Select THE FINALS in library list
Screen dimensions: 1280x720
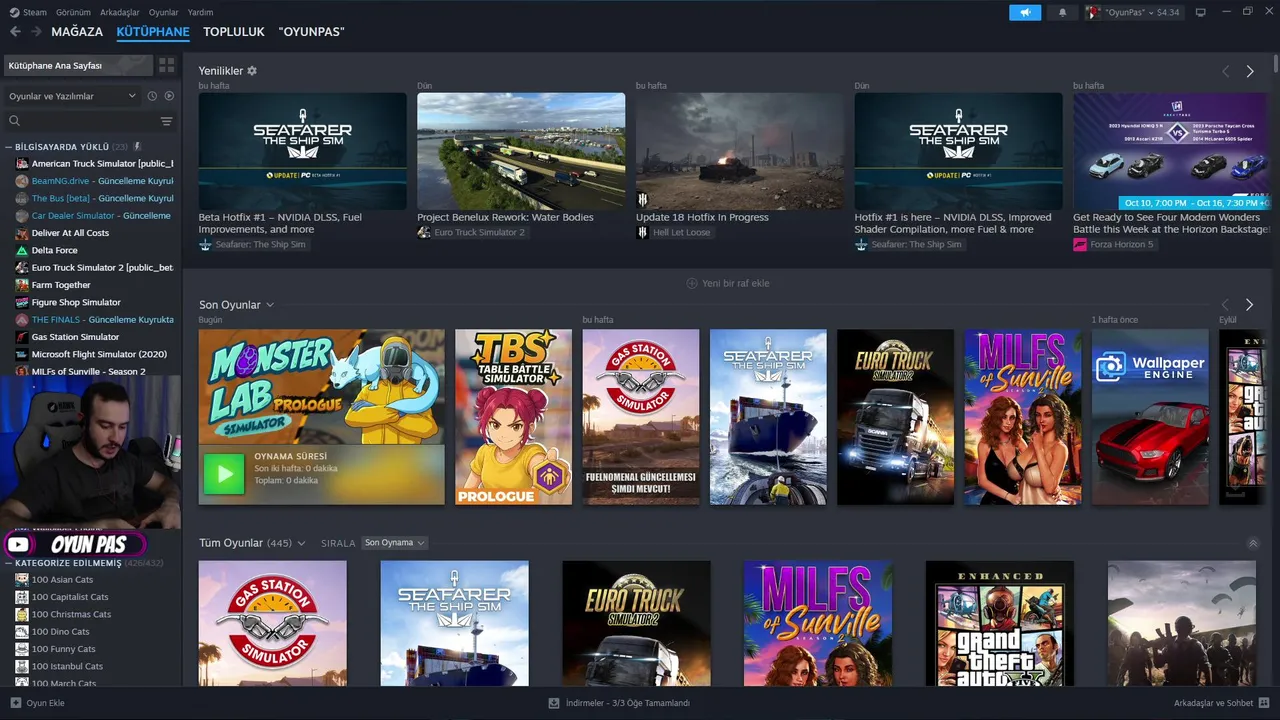point(93,320)
